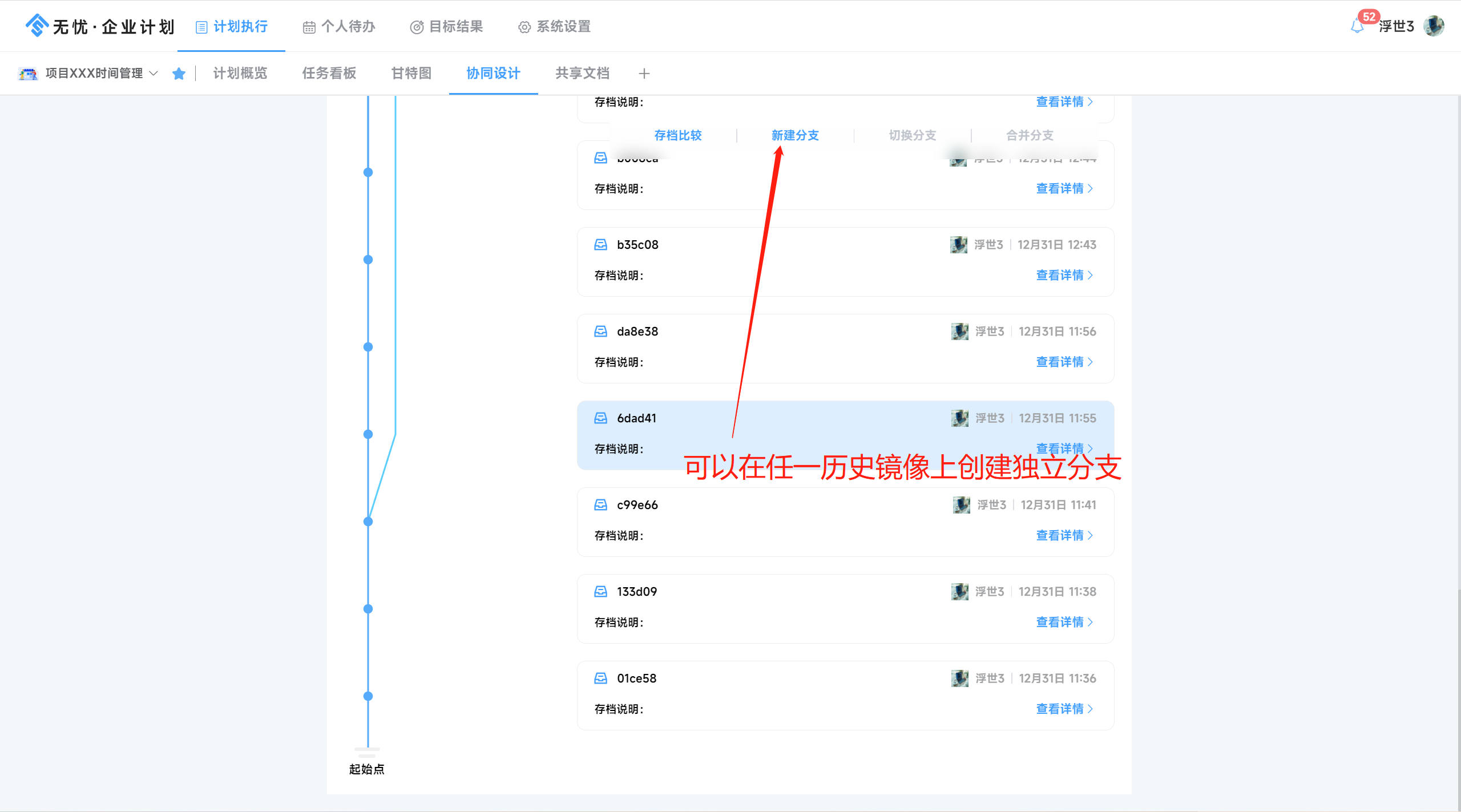Click timeline node for commit c99e66

368,521
